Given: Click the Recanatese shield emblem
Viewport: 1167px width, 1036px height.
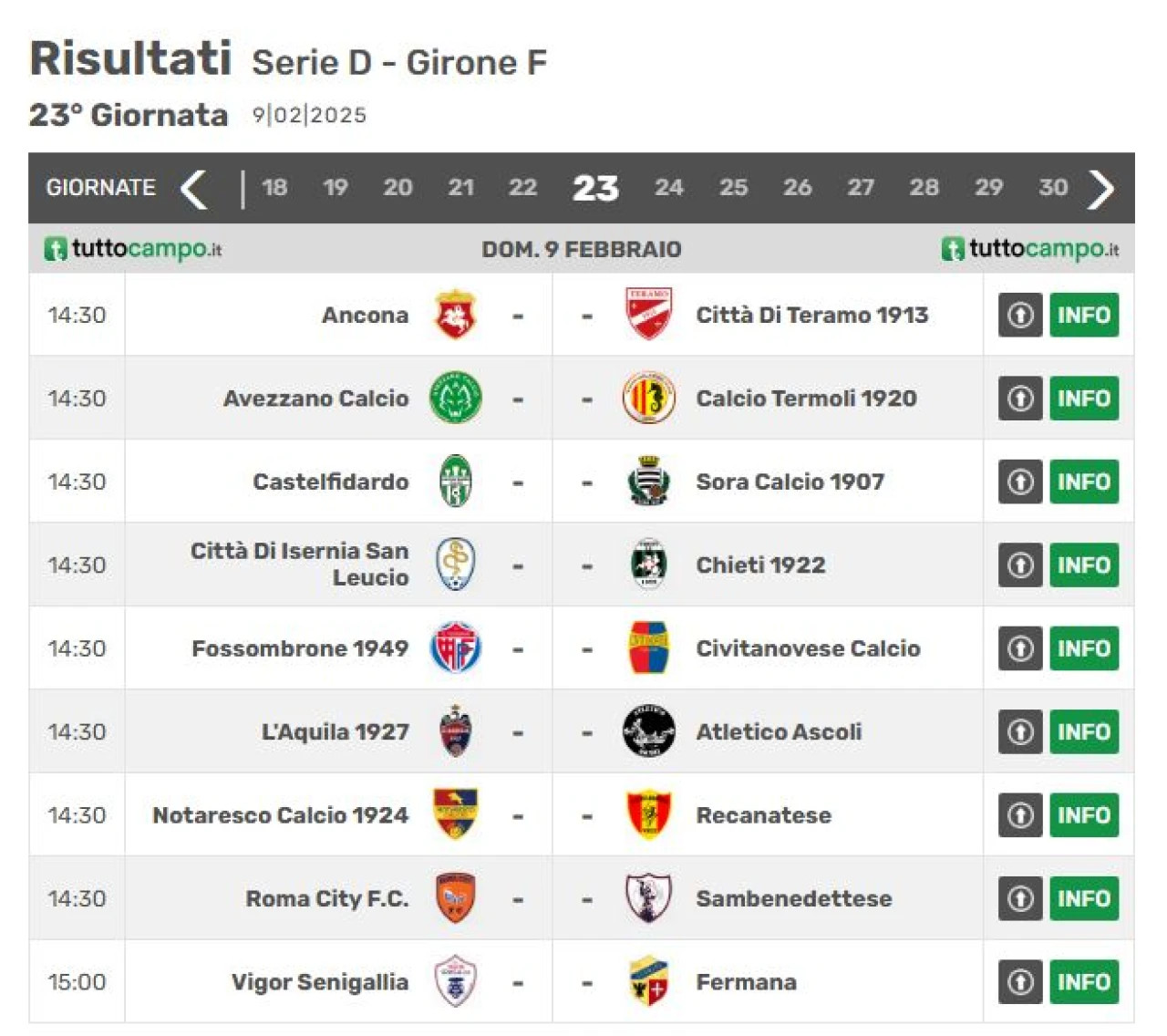Looking at the screenshot, I should tap(648, 814).
